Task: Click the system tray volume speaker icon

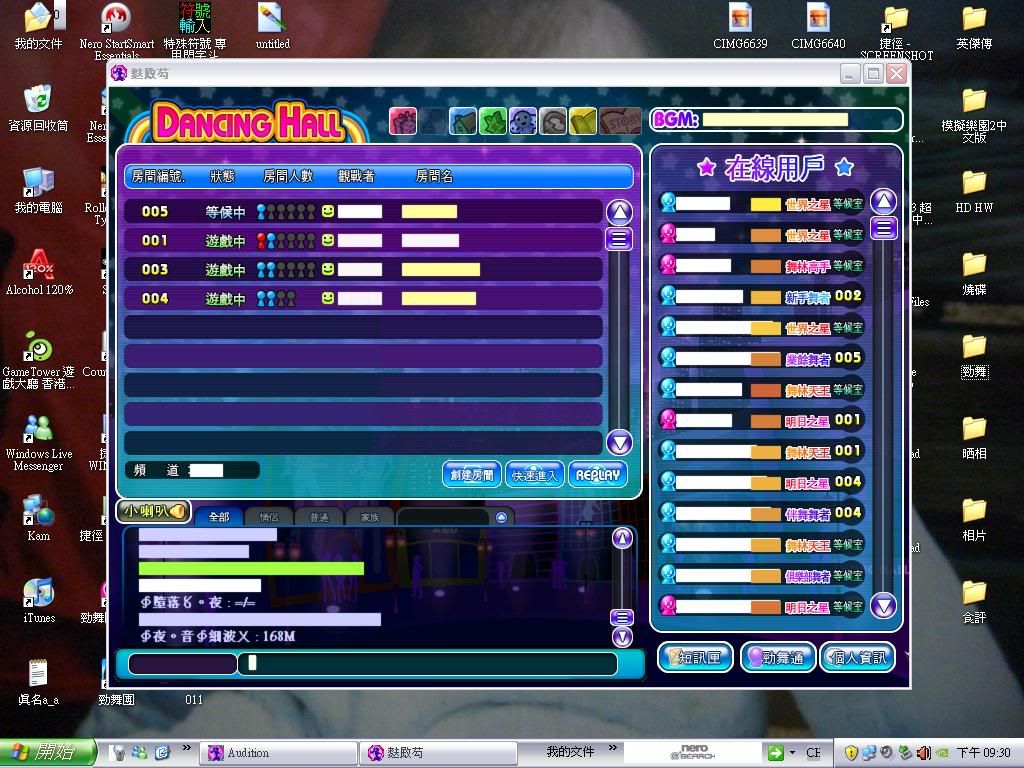Action: 923,753
